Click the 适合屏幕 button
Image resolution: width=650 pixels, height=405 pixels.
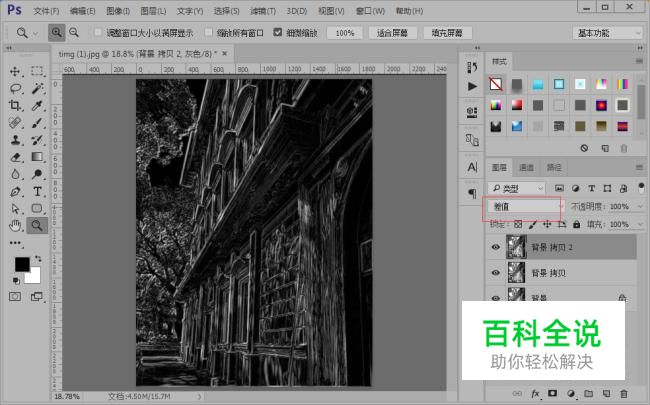[391, 33]
